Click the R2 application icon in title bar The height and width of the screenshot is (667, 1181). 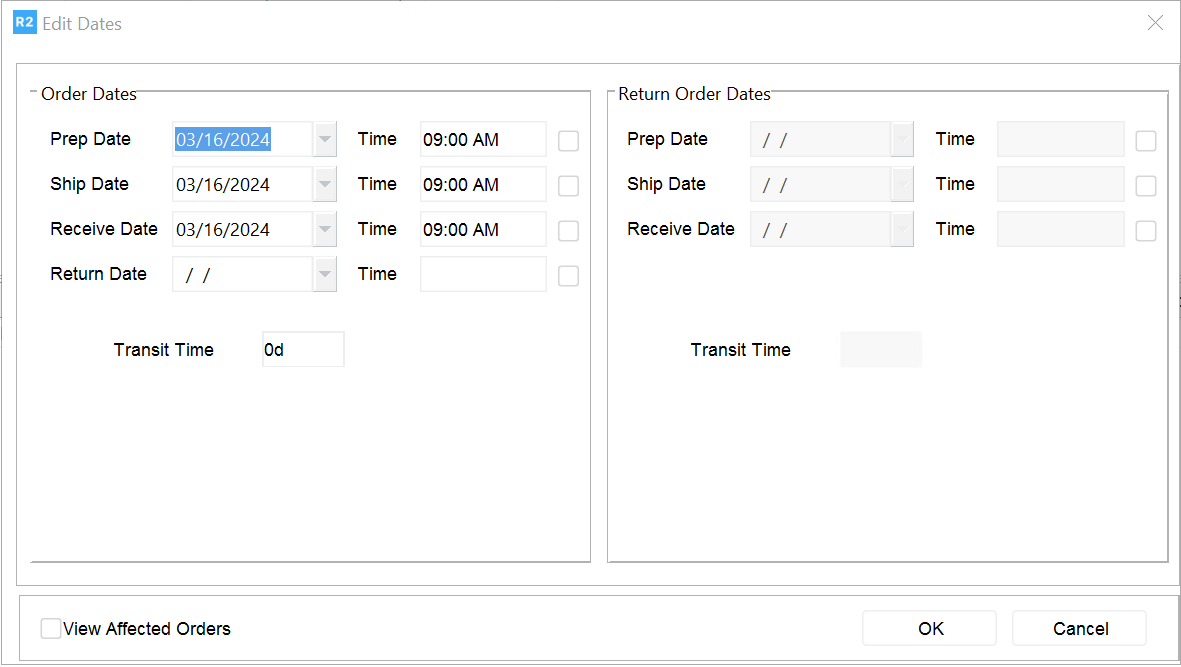coord(24,23)
